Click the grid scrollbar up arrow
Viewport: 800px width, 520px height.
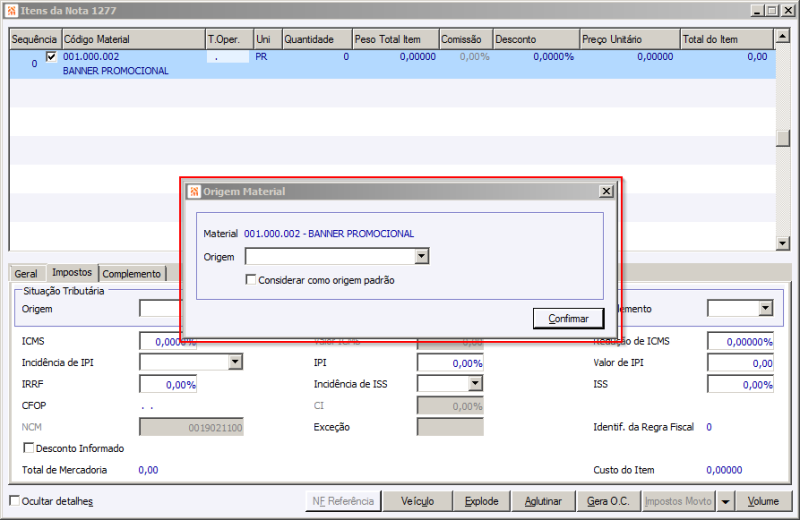(x=782, y=36)
